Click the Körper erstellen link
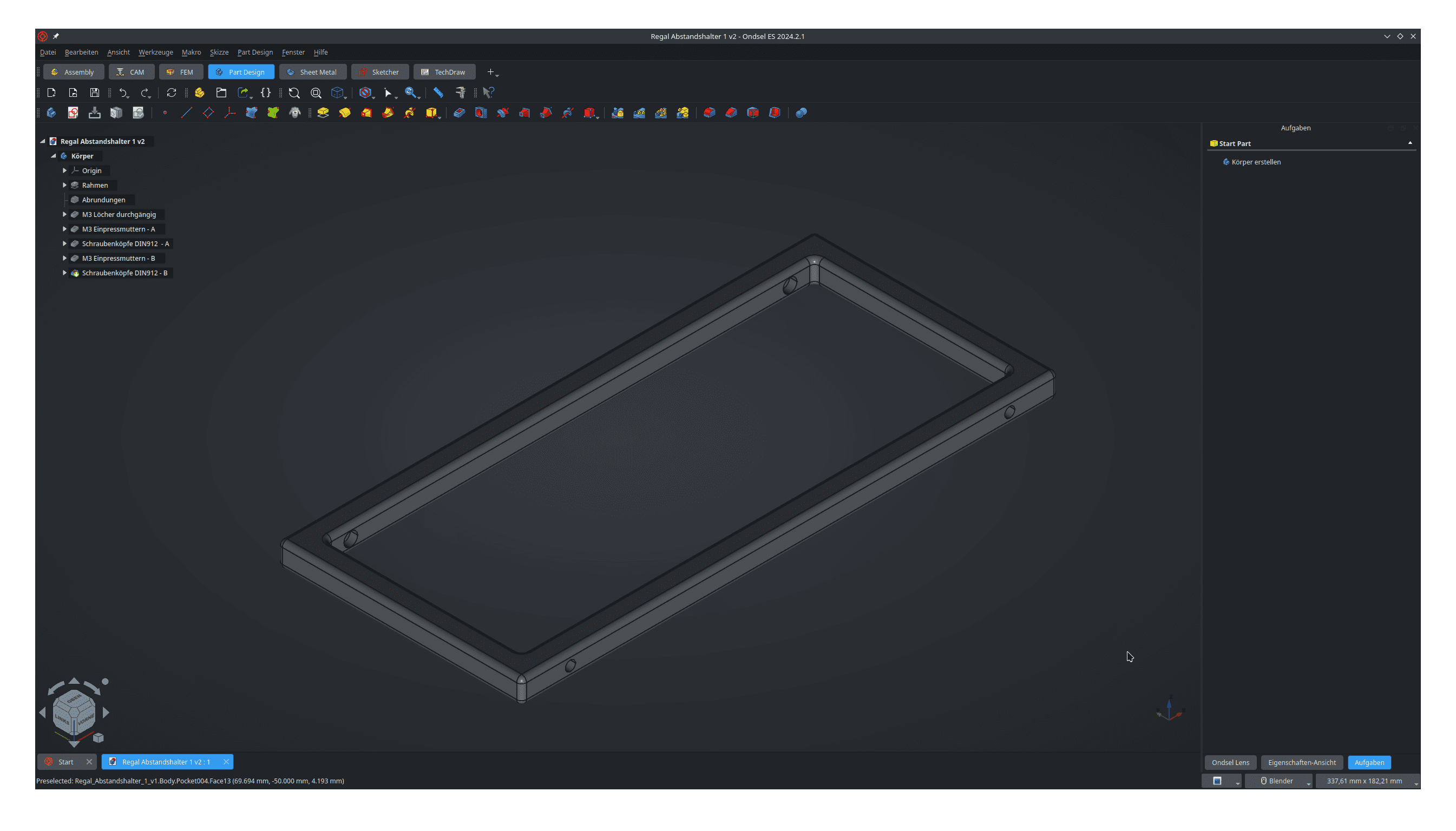This screenshot has height=831, width=1456. click(1256, 162)
